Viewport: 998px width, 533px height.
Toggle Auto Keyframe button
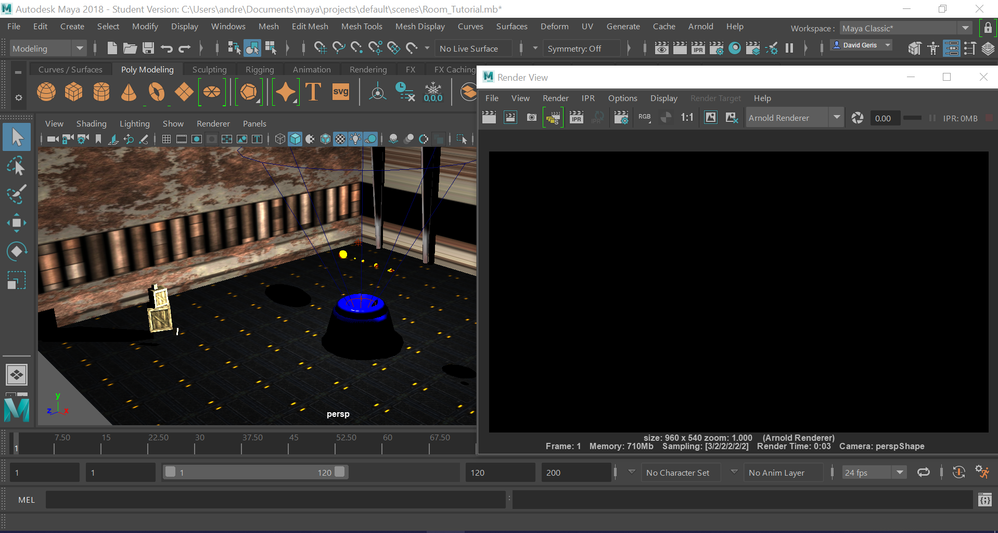tap(959, 473)
